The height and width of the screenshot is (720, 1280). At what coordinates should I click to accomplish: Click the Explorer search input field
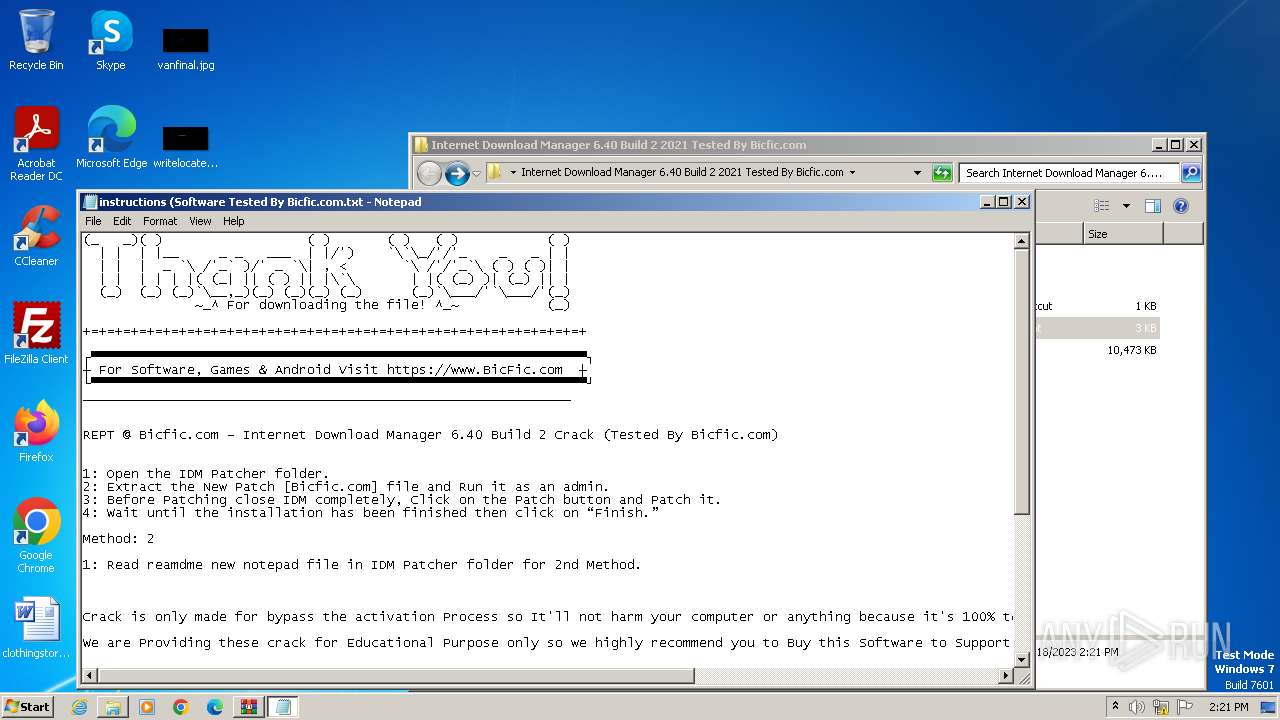(1069, 173)
